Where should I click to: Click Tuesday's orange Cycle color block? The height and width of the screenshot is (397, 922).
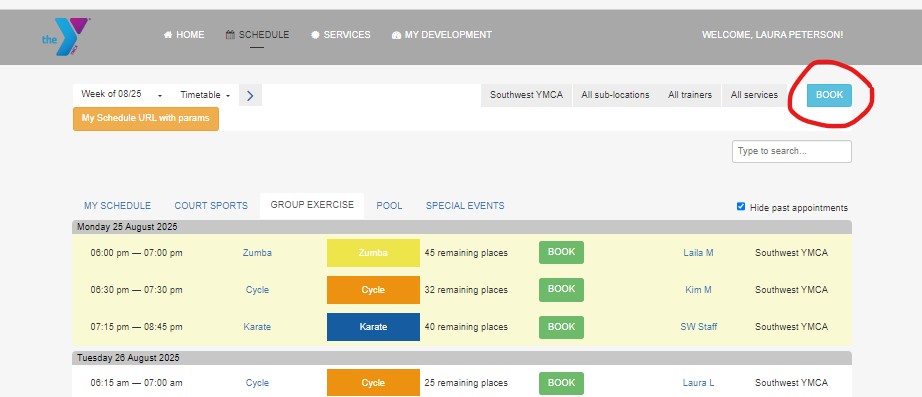(x=373, y=383)
